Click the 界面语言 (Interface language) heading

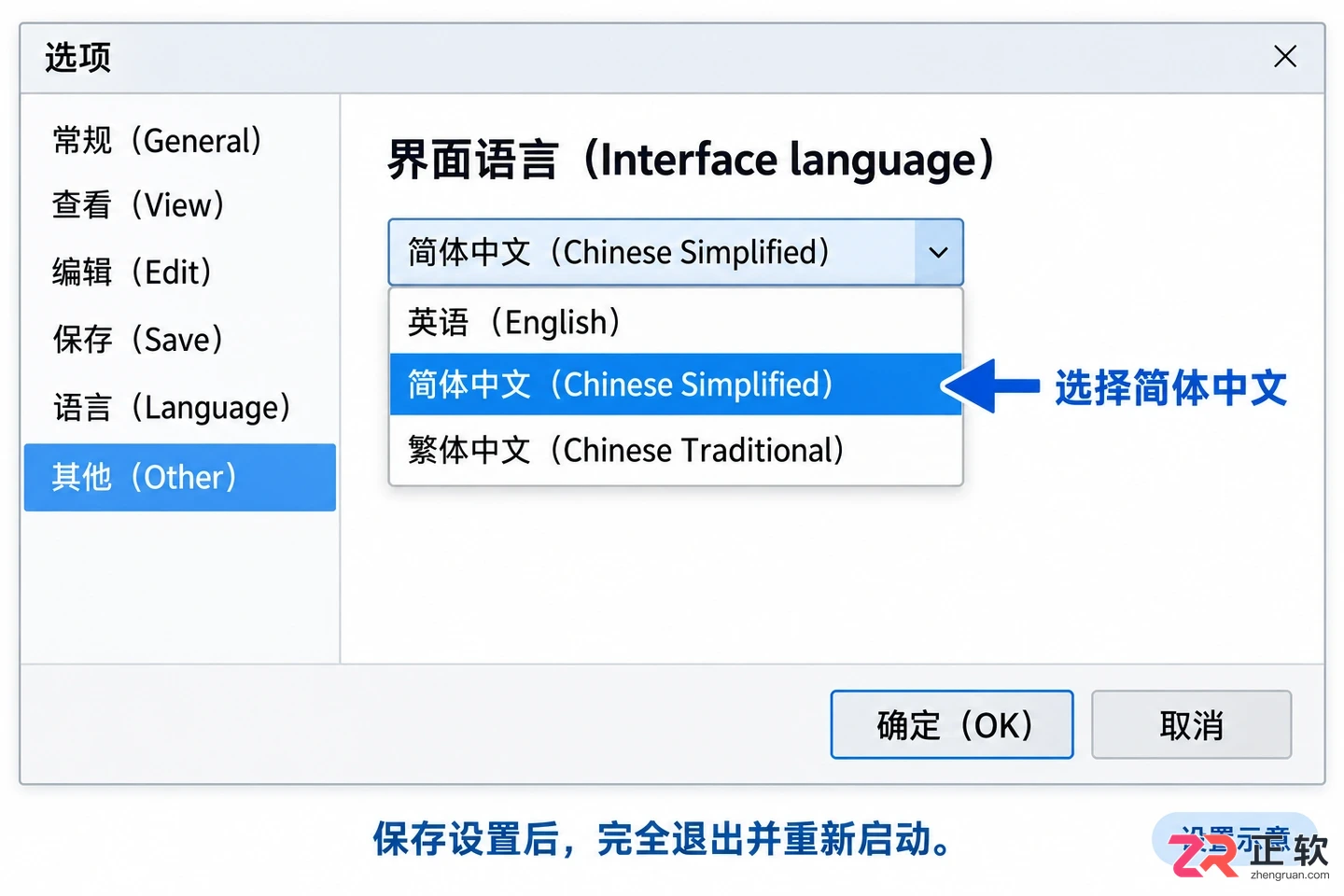click(x=691, y=160)
